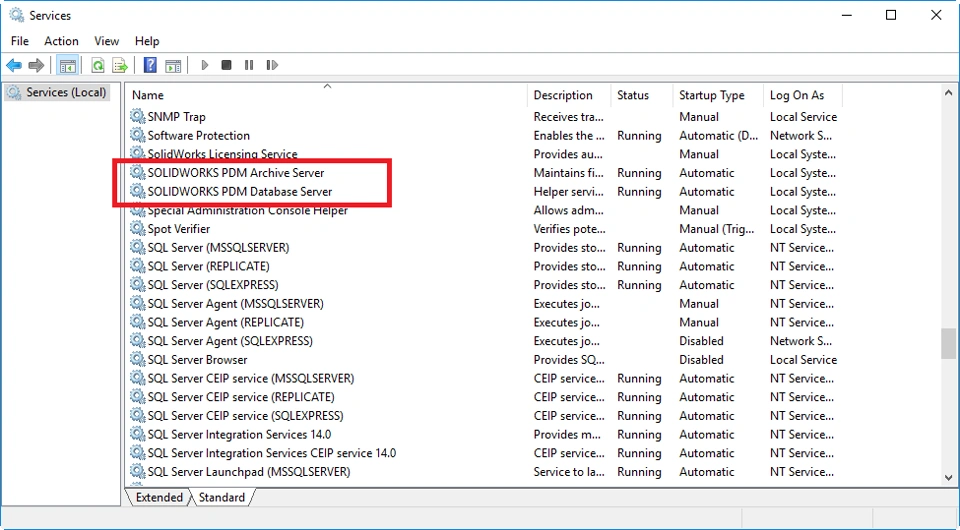
Task: Select Services (Local) in the console tree
Action: 66,92
